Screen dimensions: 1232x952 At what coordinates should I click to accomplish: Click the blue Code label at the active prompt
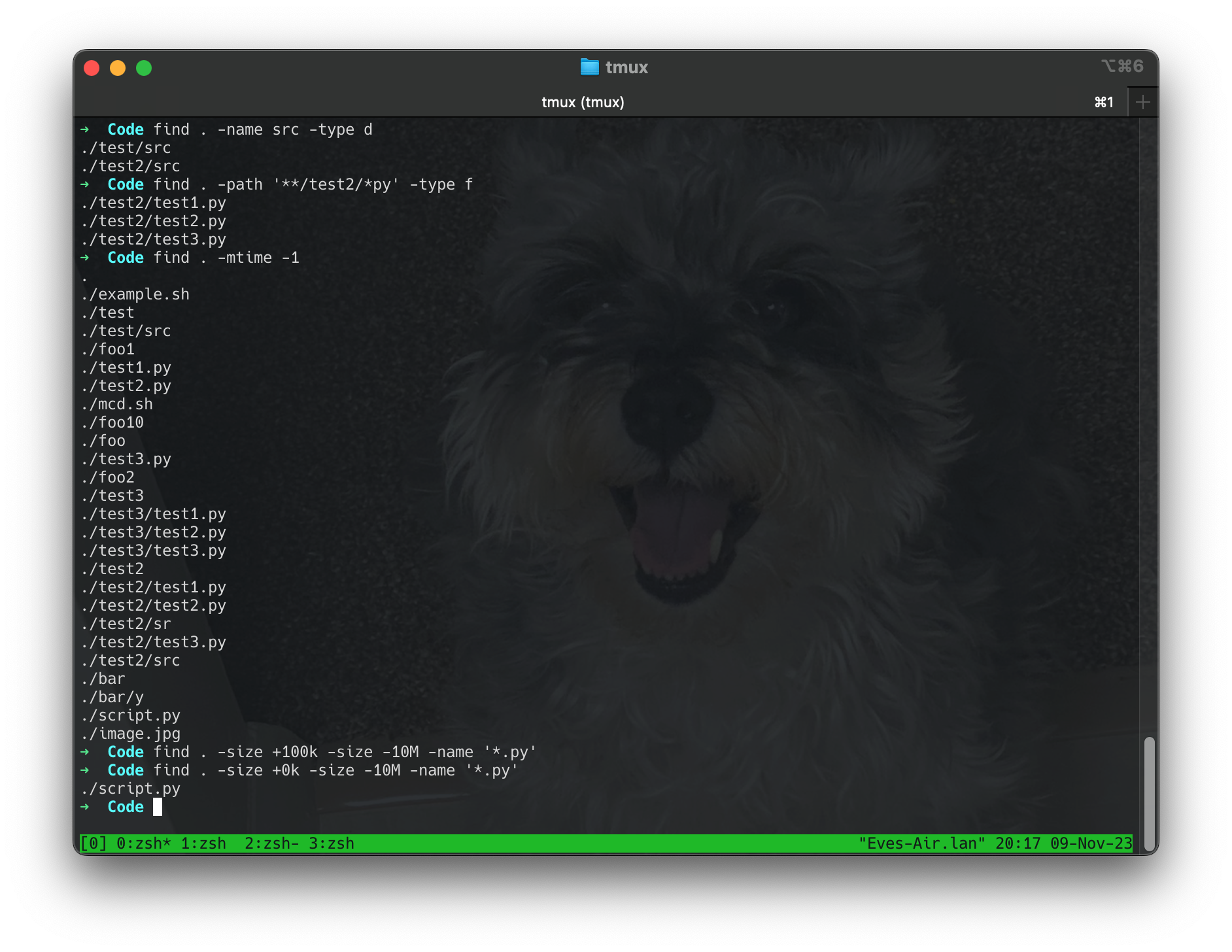tap(126, 807)
